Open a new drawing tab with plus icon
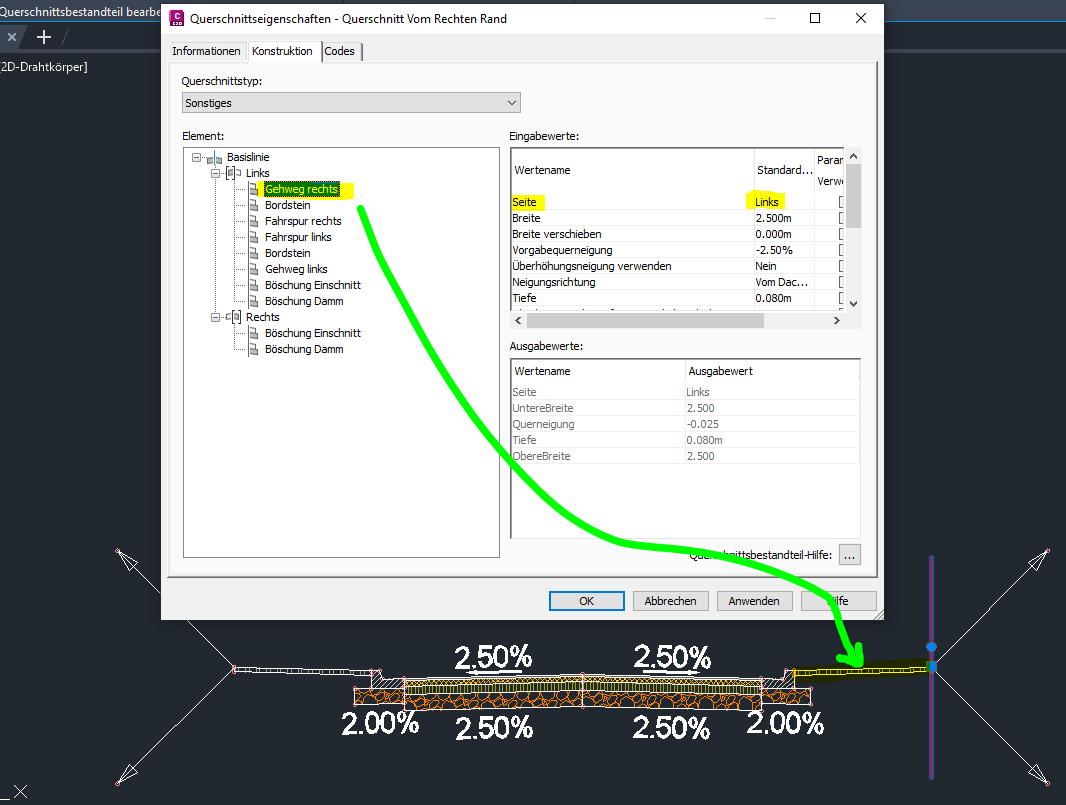Viewport: 1066px width, 805px height. 44,37
